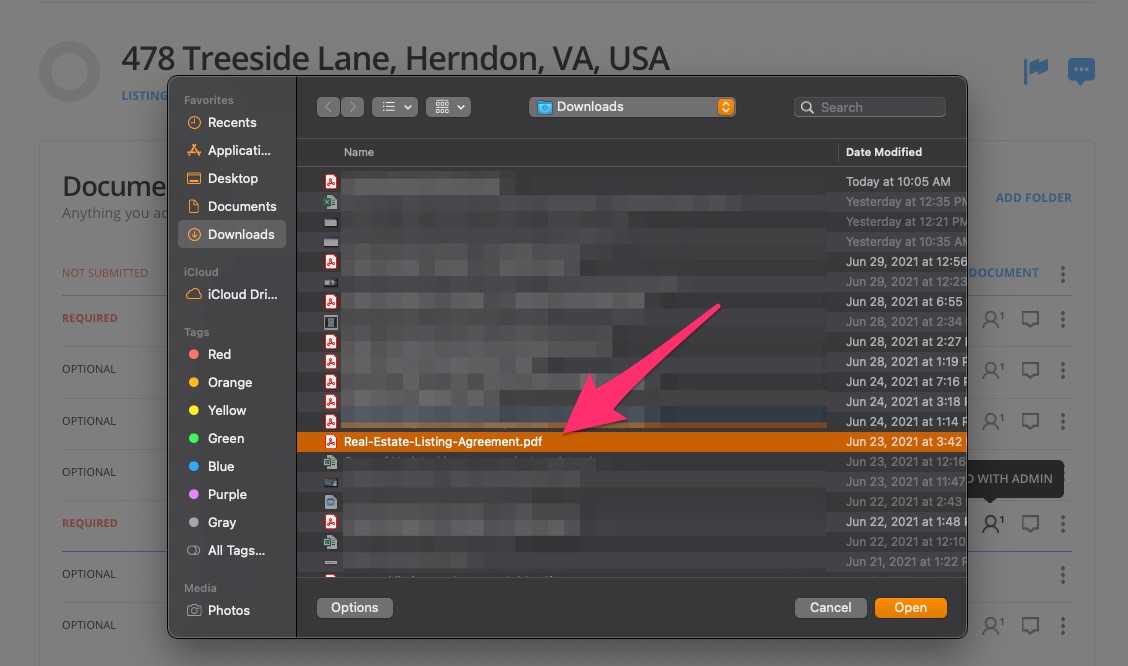Image resolution: width=1128 pixels, height=666 pixels.
Task: Open the three-dot menu next to DOCUMENT
Action: click(1062, 273)
